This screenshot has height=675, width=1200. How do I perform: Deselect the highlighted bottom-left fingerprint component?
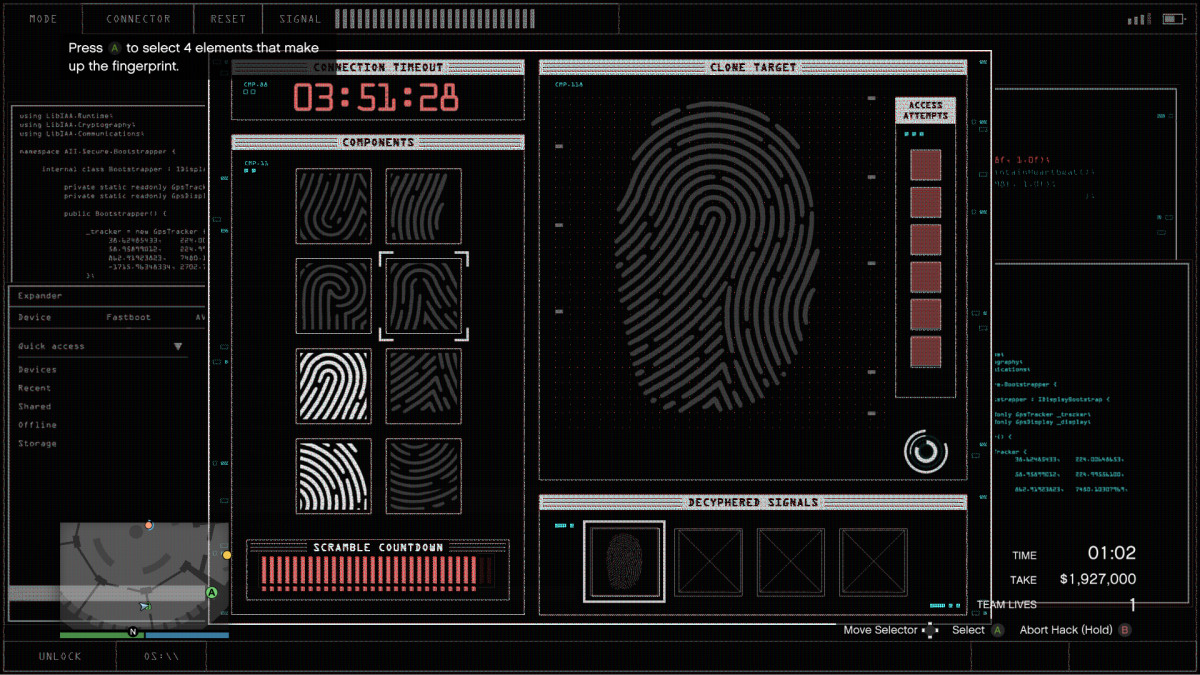333,476
